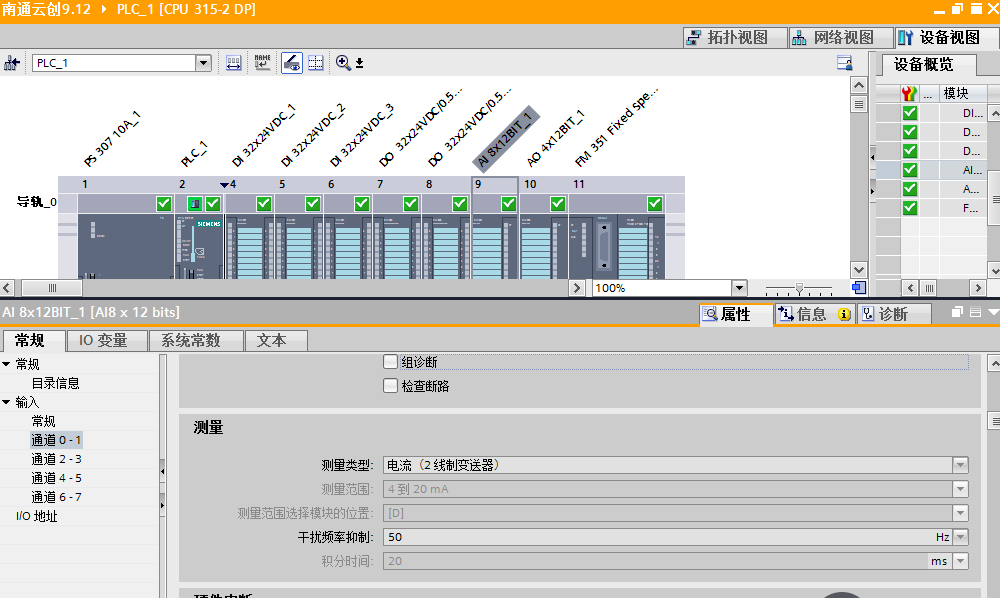This screenshot has height=598, width=1000.
Task: Collapse the 常规 tree node at the top
Action: coord(6,364)
